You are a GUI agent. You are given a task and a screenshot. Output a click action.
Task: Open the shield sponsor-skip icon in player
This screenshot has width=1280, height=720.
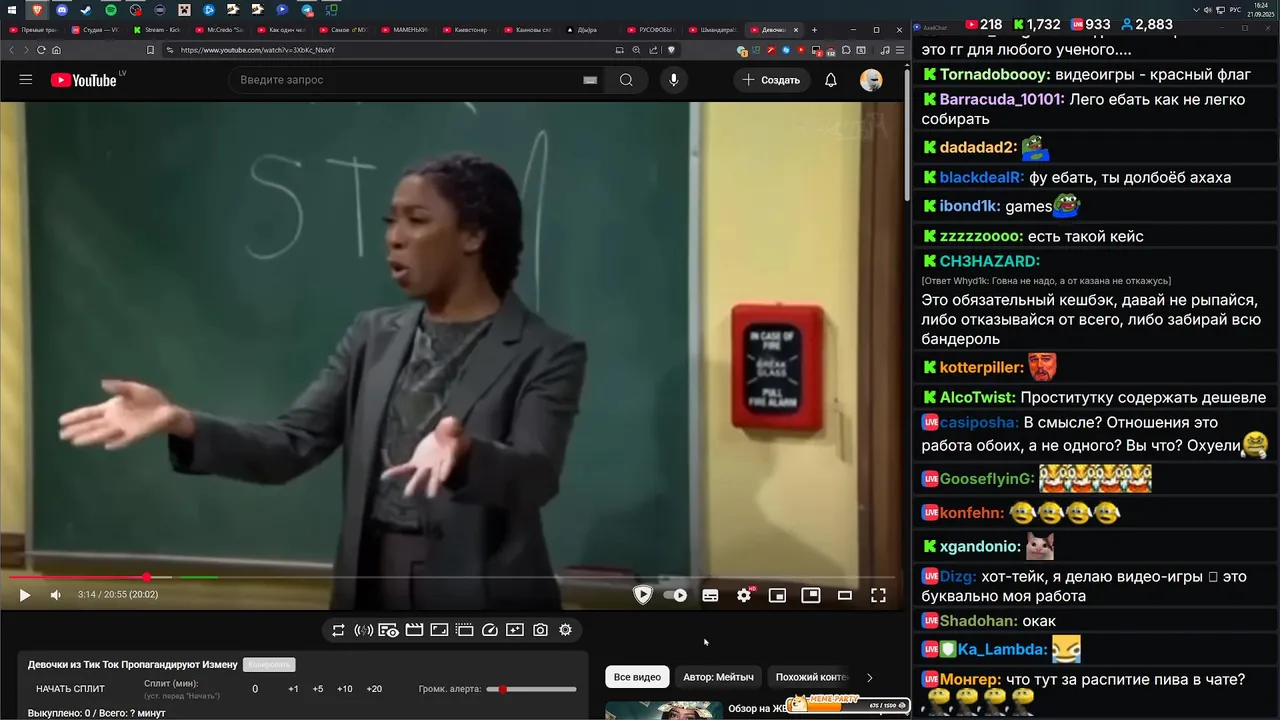pos(643,595)
